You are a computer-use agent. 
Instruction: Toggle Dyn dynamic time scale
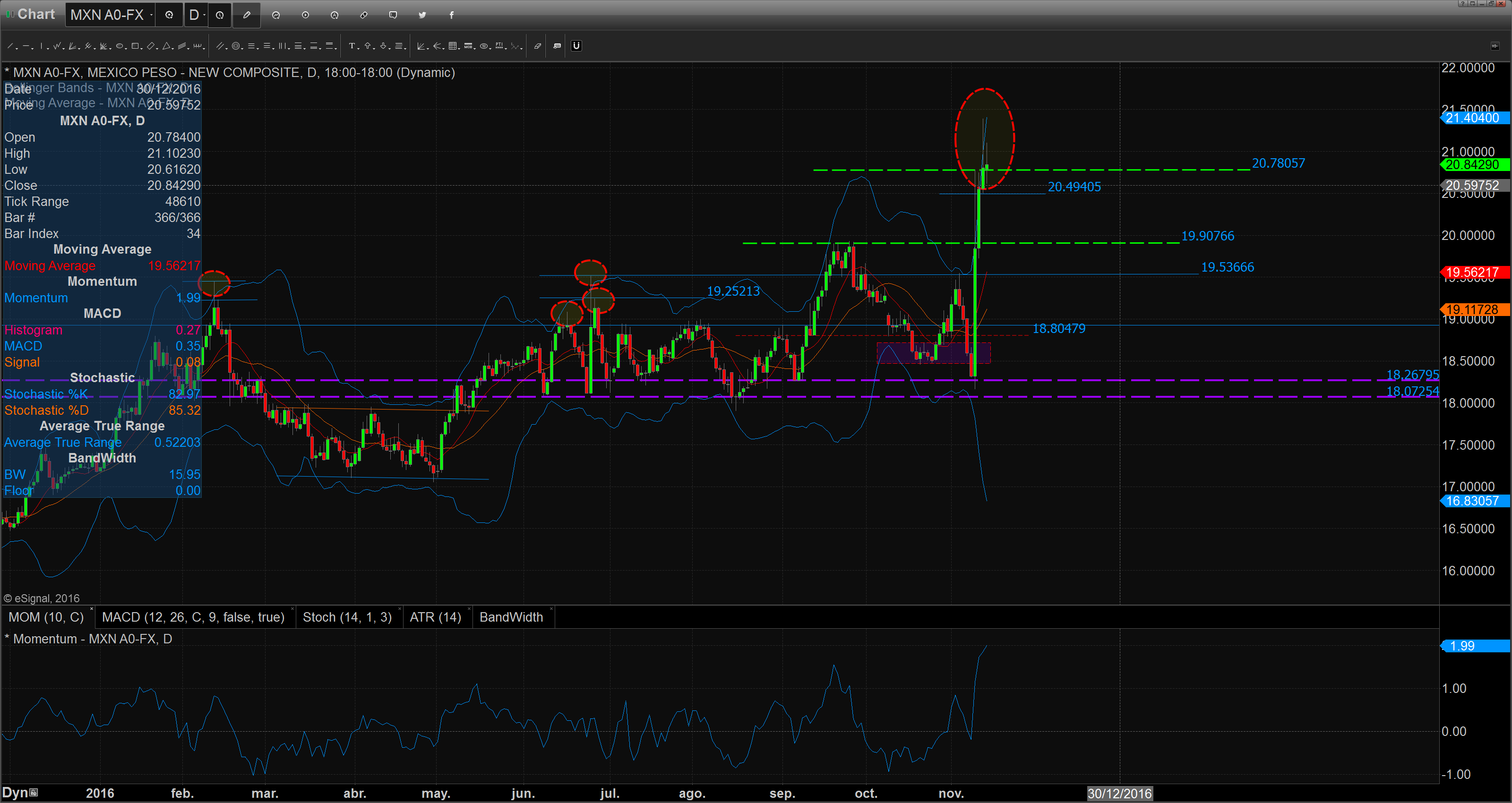[x=20, y=793]
